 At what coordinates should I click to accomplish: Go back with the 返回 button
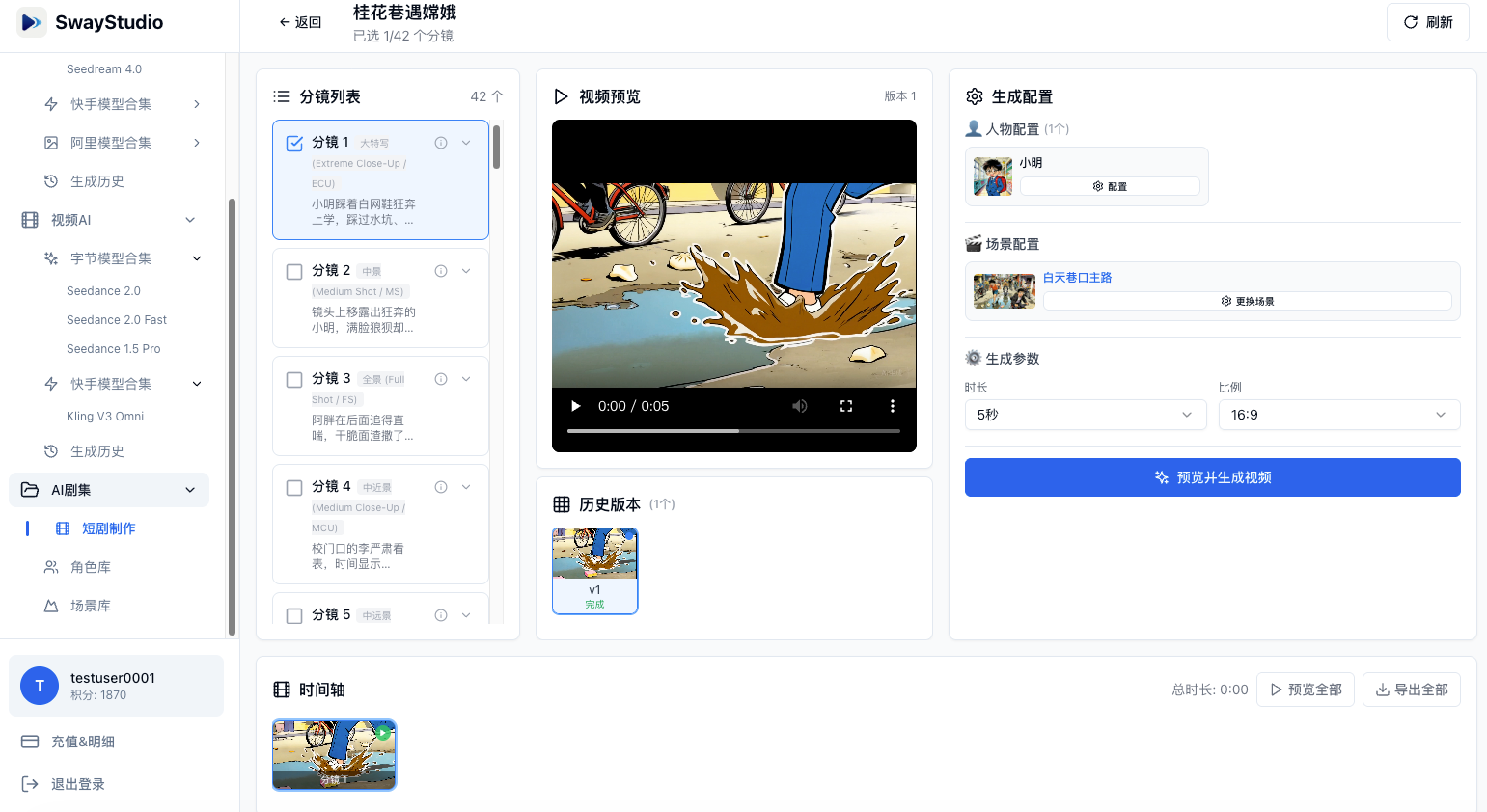[x=300, y=22]
